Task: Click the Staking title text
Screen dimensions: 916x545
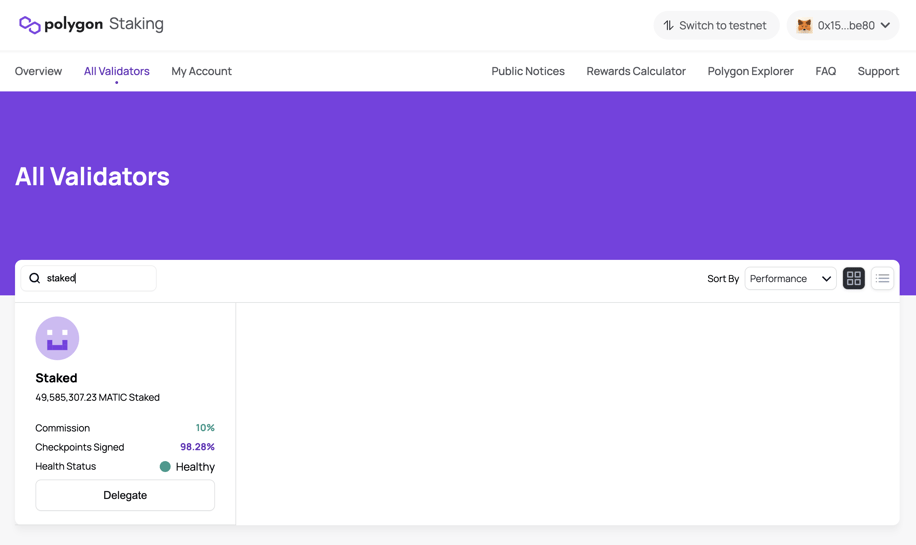Action: click(x=136, y=24)
